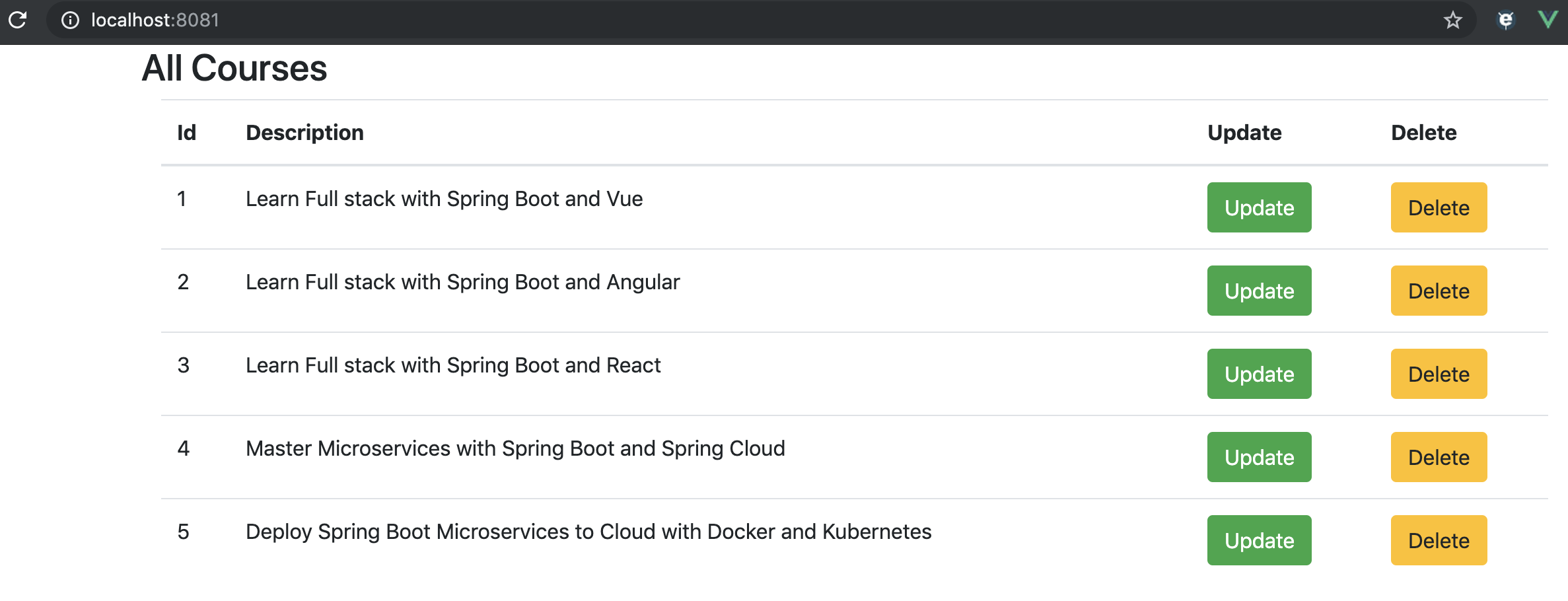The width and height of the screenshot is (1568, 601).
Task: Select 'Learn Full stack with Spring Boot and Vue'
Action: pos(444,199)
